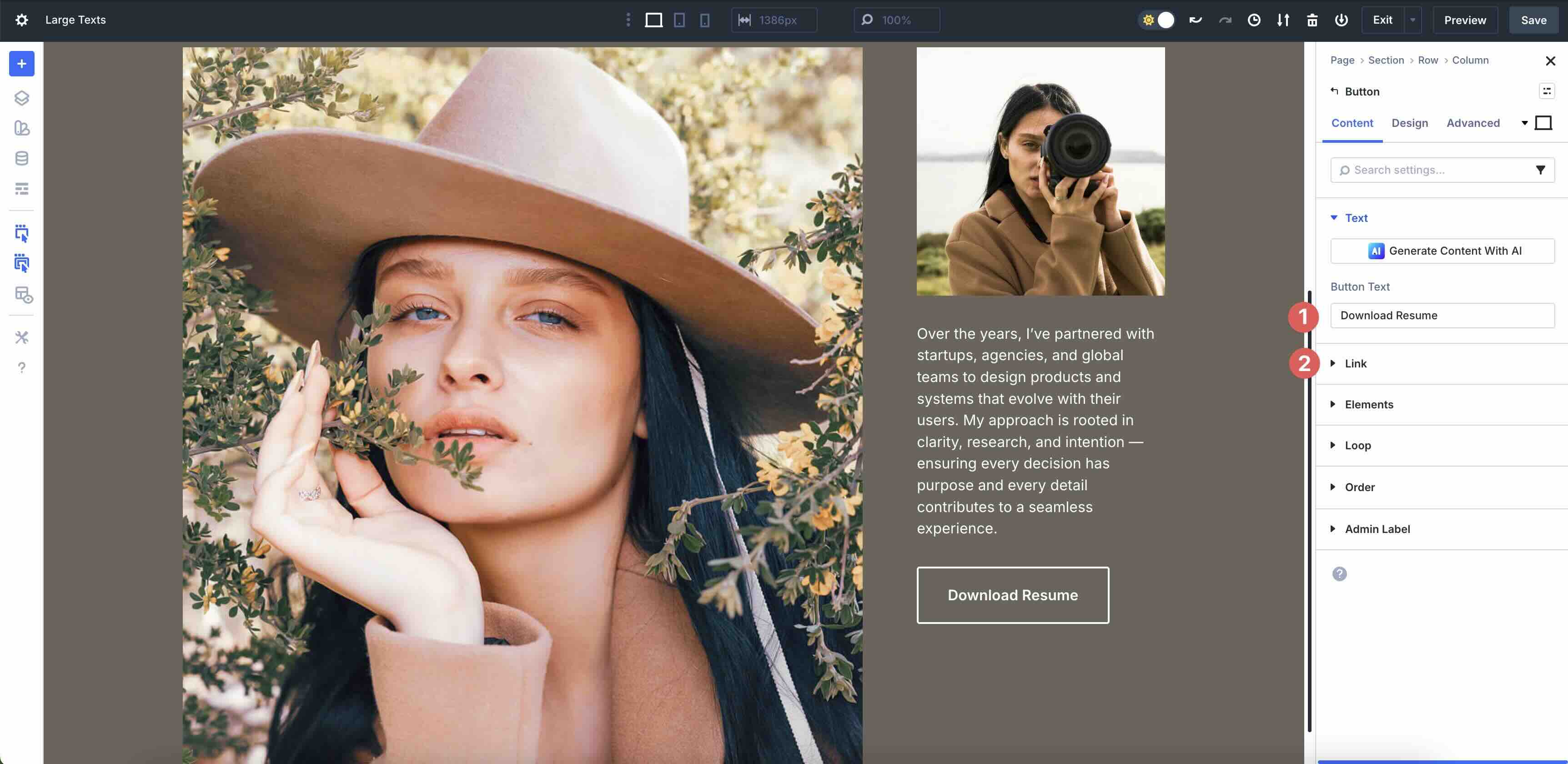Click the blue add module plus button
This screenshot has width=1568, height=764.
pos(21,64)
